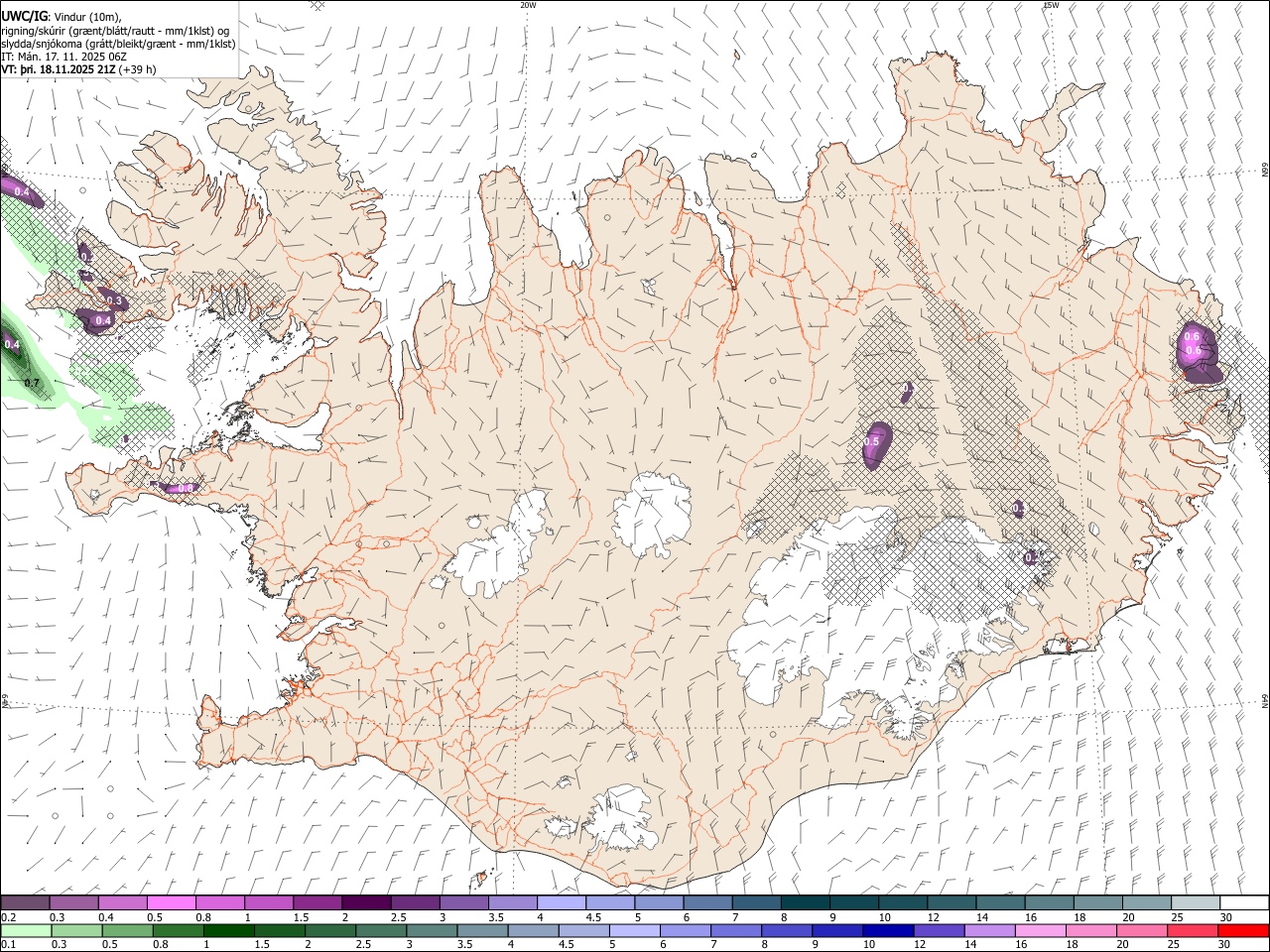Image resolution: width=1270 pixels, height=952 pixels.
Task: Pick the 0.8 green swatch in the bottom legend row
Action: 178,930
